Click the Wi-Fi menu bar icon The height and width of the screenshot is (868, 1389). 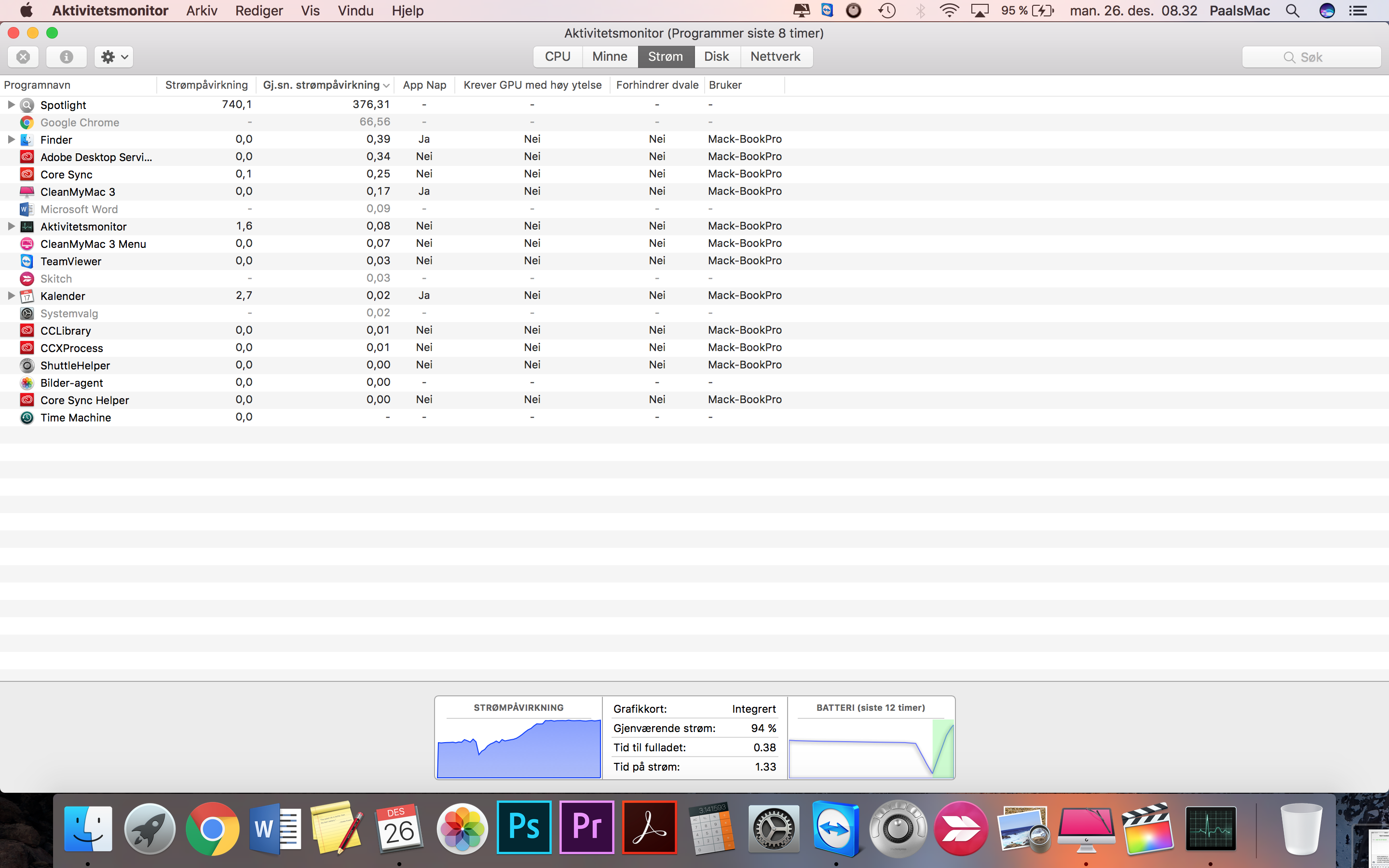[x=949, y=10]
